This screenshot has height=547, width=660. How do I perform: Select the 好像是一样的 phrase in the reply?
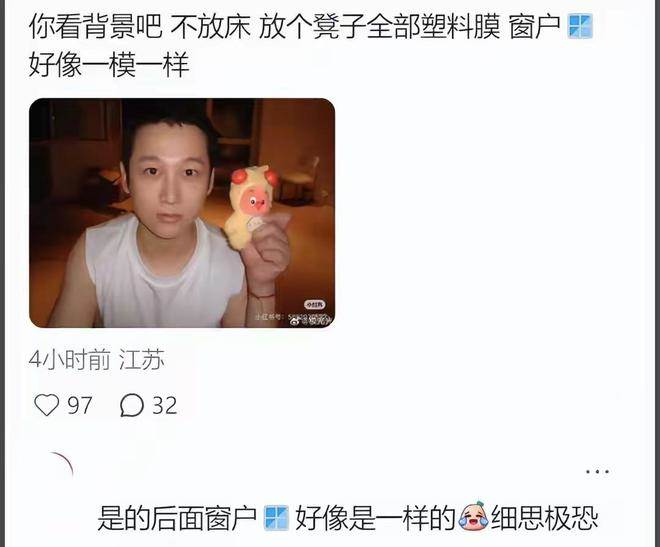(375, 518)
